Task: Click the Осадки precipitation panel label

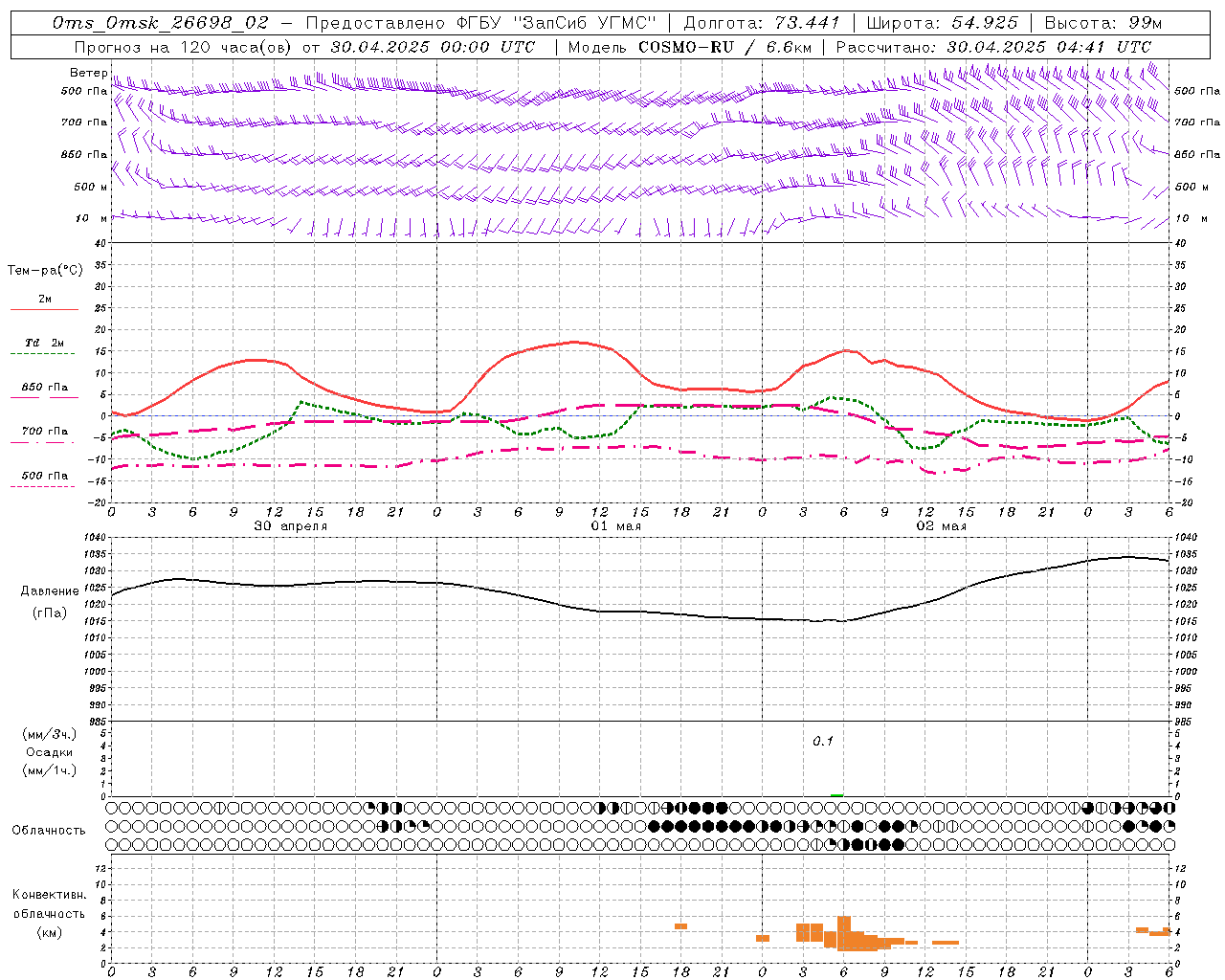Action: pos(50,752)
